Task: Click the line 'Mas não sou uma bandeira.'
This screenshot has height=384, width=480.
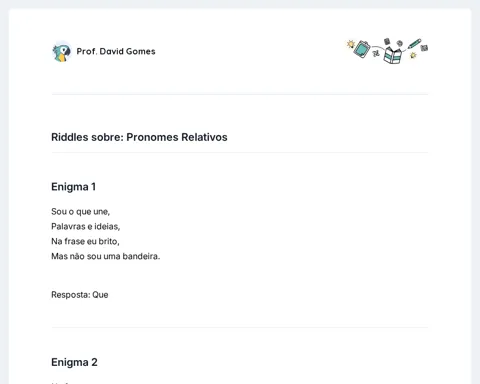Action: click(x=106, y=256)
